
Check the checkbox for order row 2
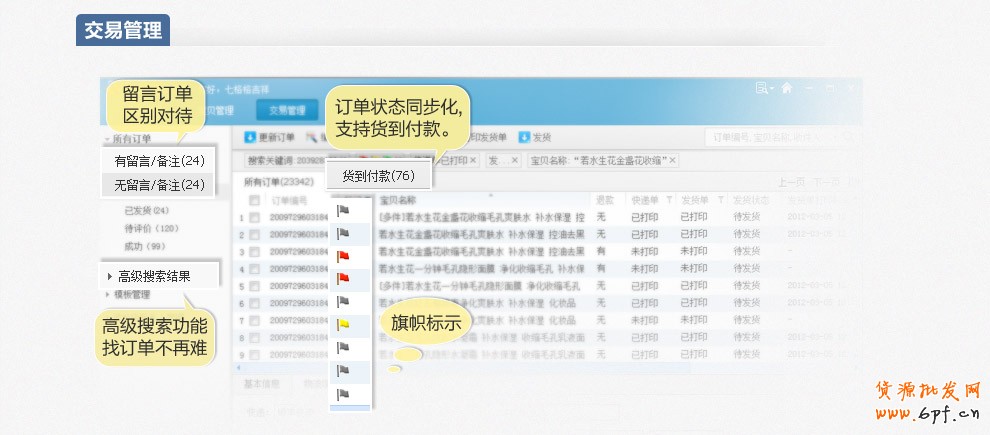pos(254,235)
